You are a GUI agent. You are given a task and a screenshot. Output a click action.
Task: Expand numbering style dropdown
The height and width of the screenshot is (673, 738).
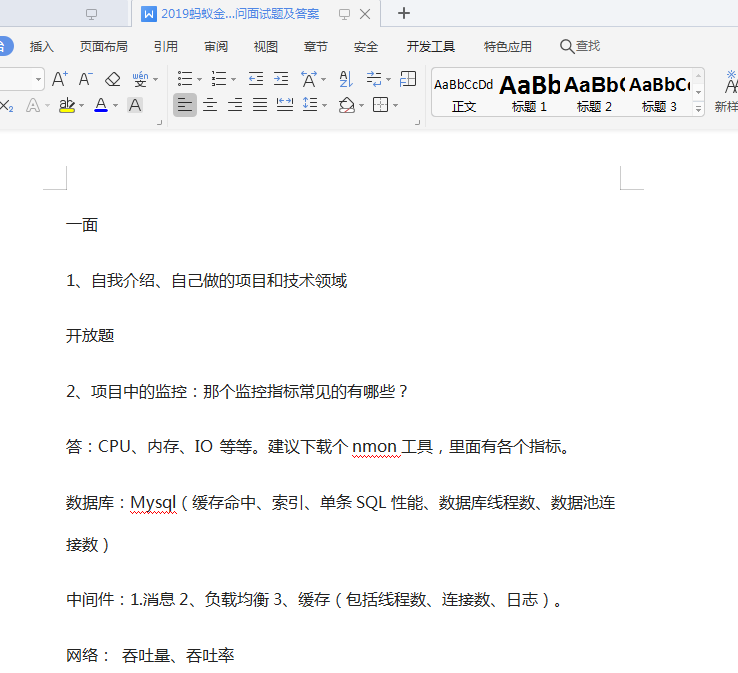pos(233,80)
